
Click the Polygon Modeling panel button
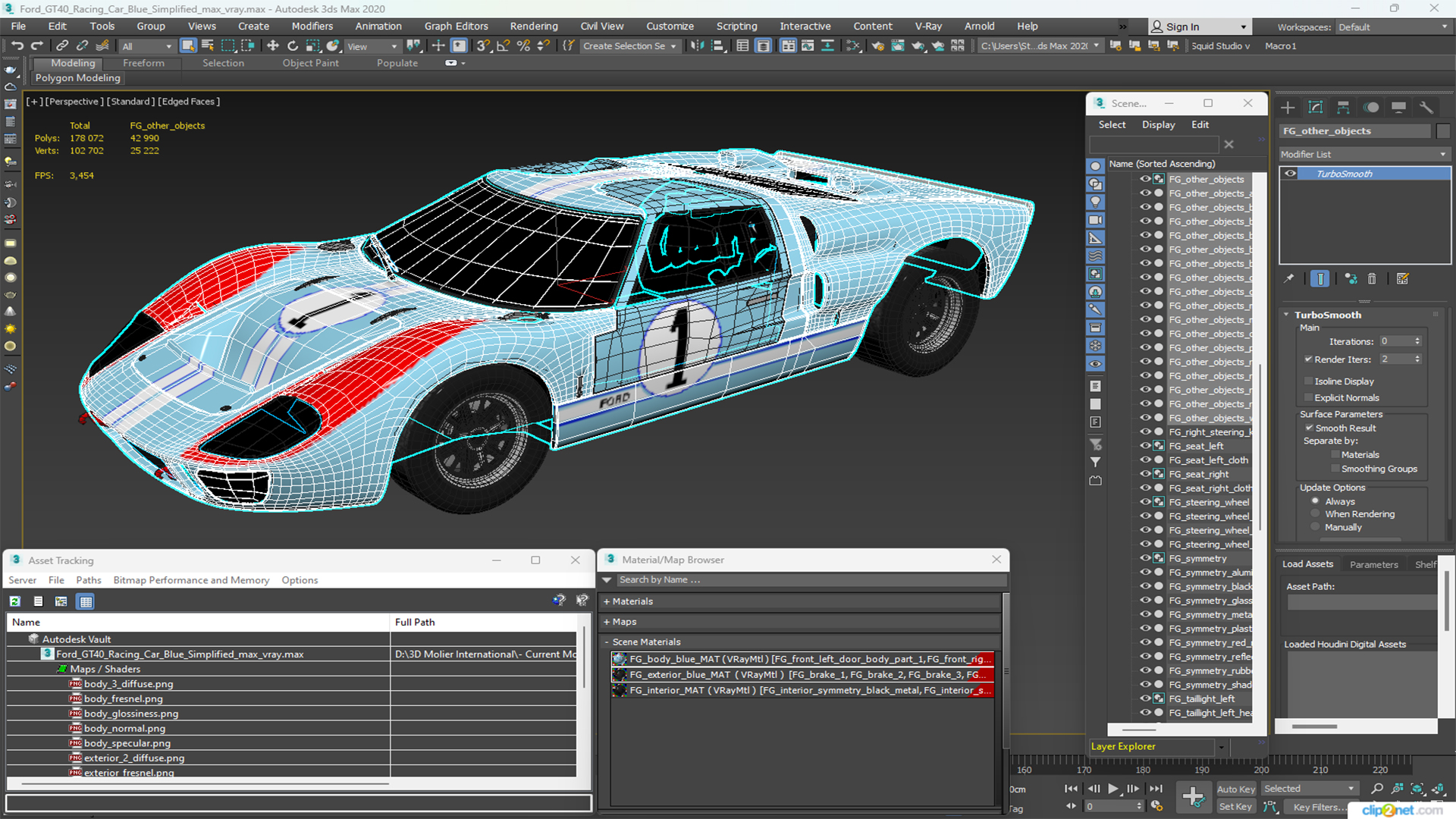coord(77,78)
